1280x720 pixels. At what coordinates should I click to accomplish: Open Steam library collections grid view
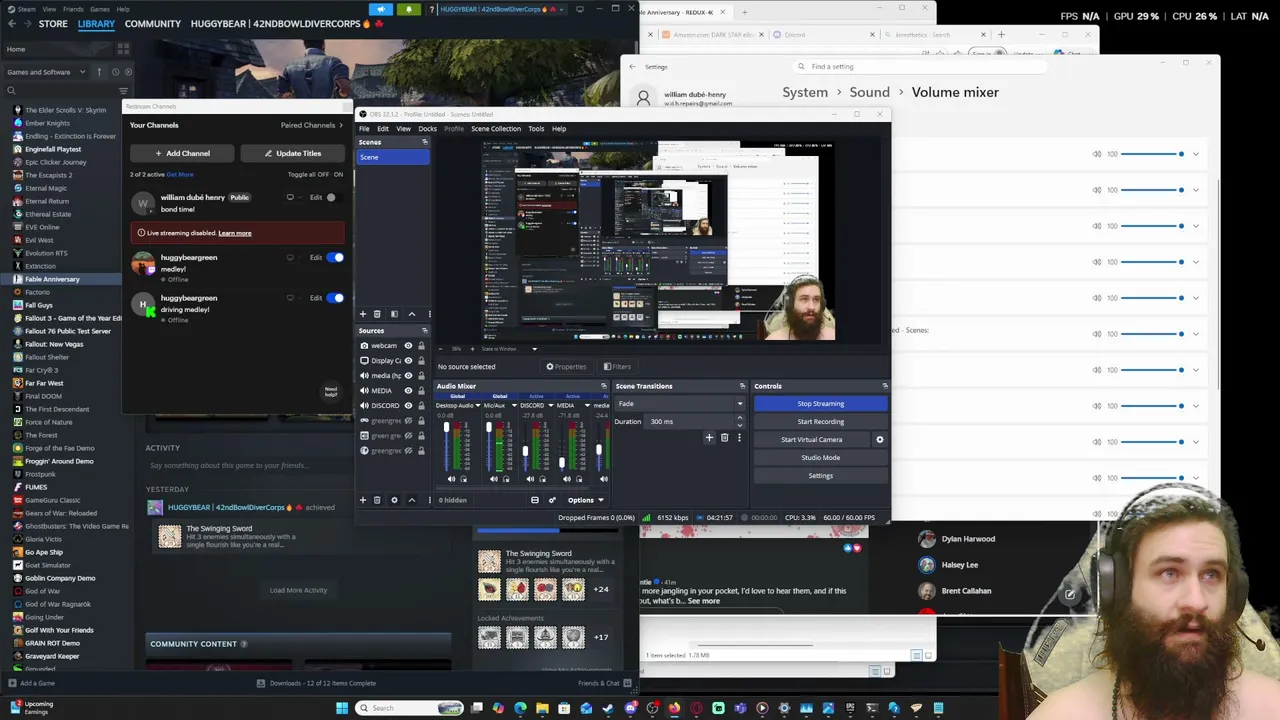click(x=123, y=48)
